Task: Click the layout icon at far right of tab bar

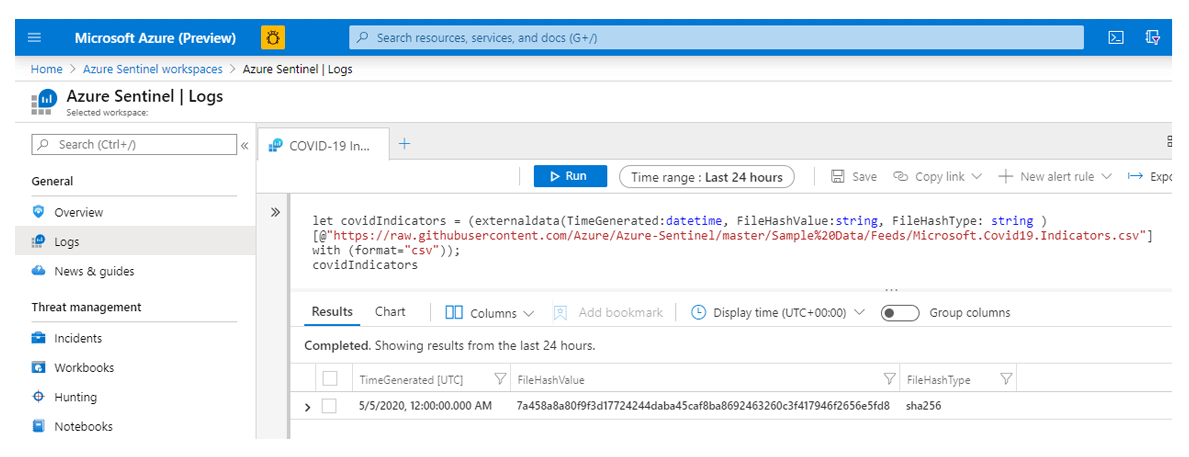Action: [1169, 142]
